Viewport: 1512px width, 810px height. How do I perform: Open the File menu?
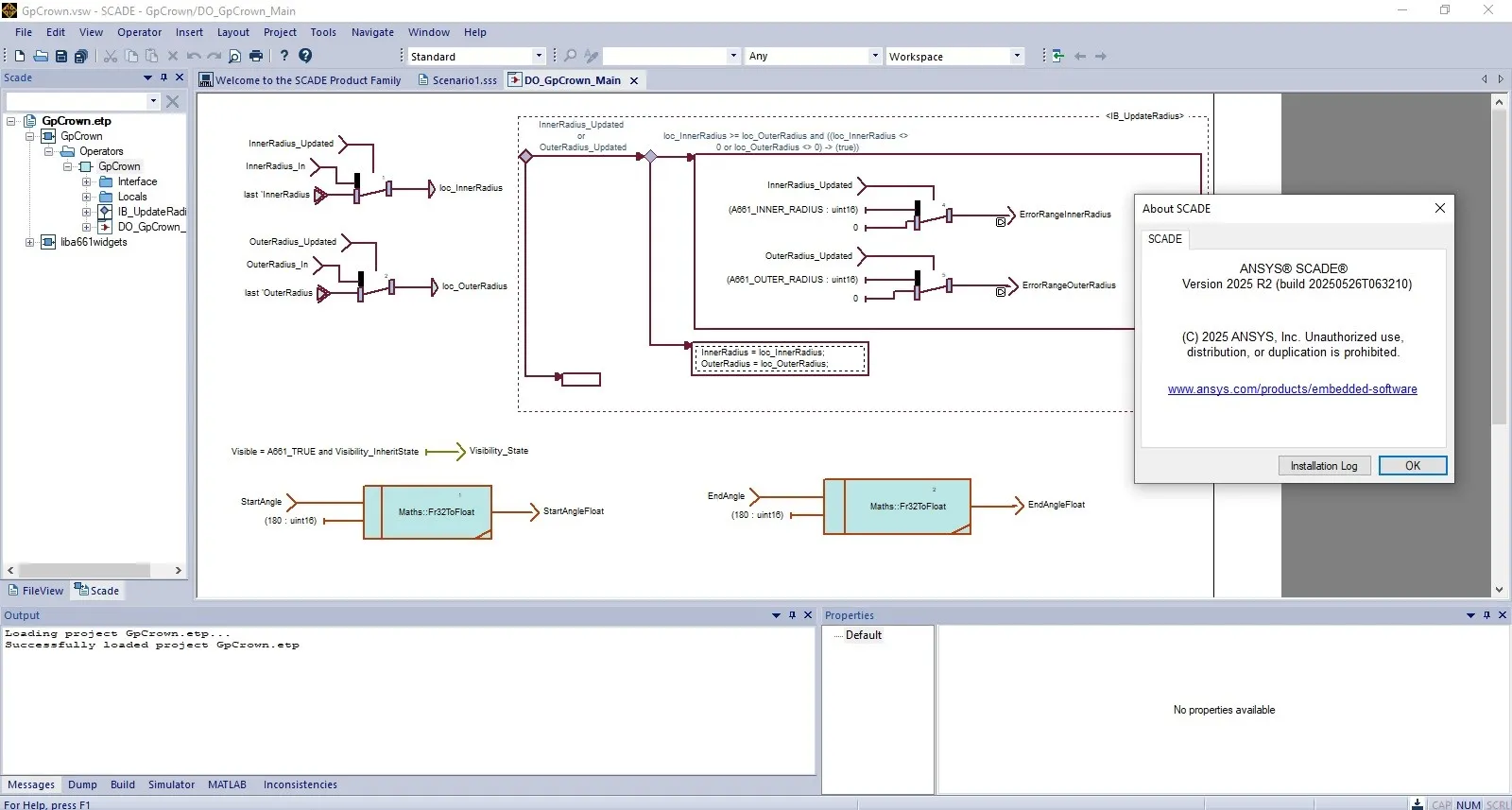click(x=24, y=32)
